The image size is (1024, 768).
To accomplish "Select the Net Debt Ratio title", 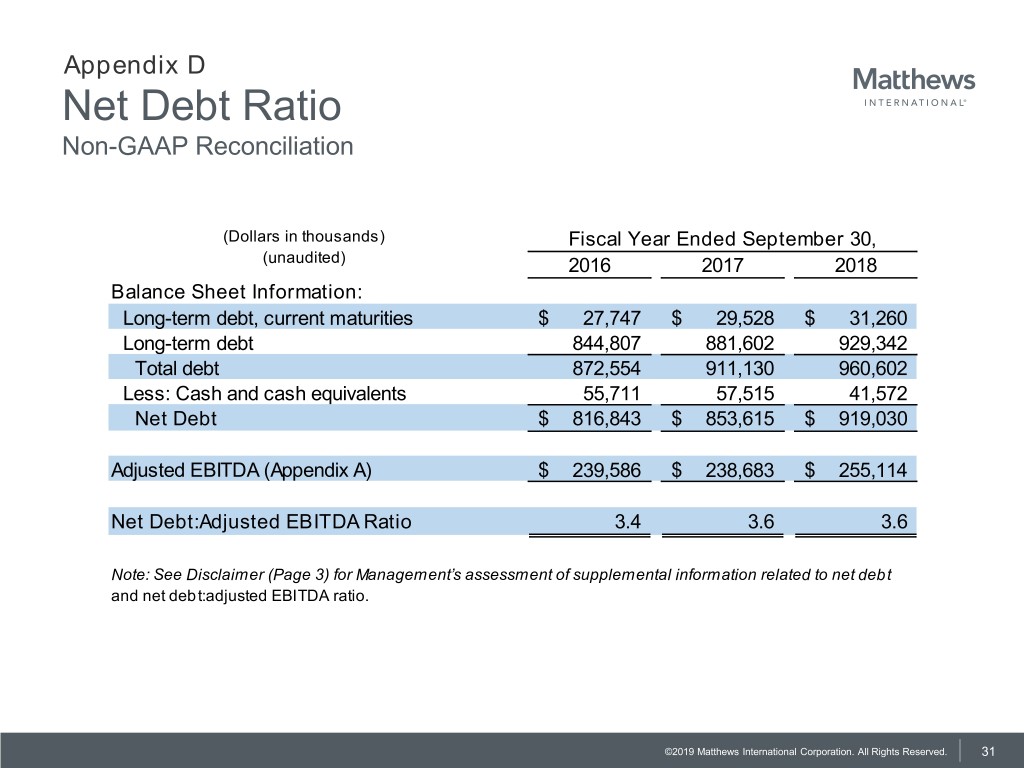I will pos(201,106).
